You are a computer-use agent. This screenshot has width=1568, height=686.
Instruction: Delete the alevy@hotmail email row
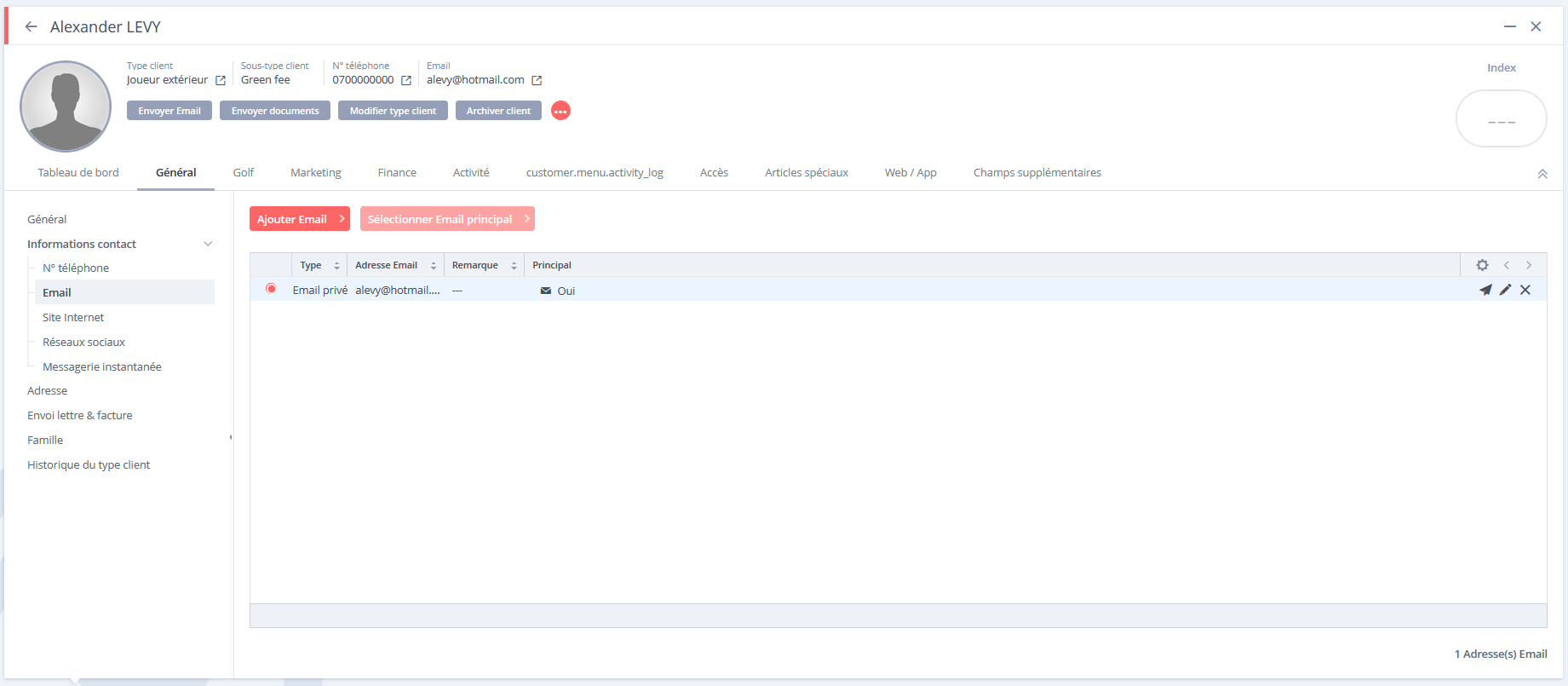click(x=1525, y=290)
